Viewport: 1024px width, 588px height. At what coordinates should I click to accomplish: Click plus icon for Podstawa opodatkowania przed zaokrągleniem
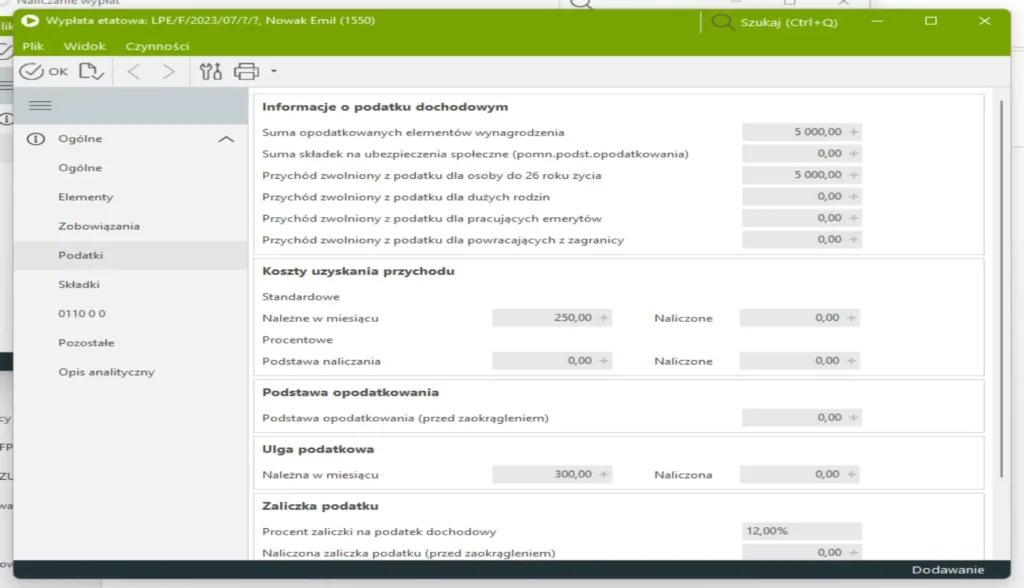[x=853, y=417]
